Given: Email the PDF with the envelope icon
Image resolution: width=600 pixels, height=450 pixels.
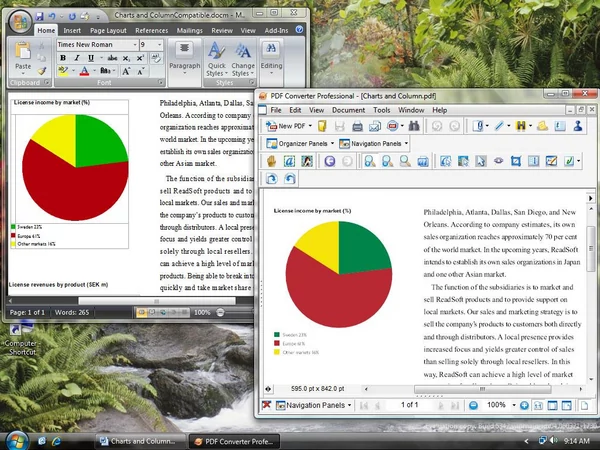Looking at the screenshot, I should tap(375, 126).
